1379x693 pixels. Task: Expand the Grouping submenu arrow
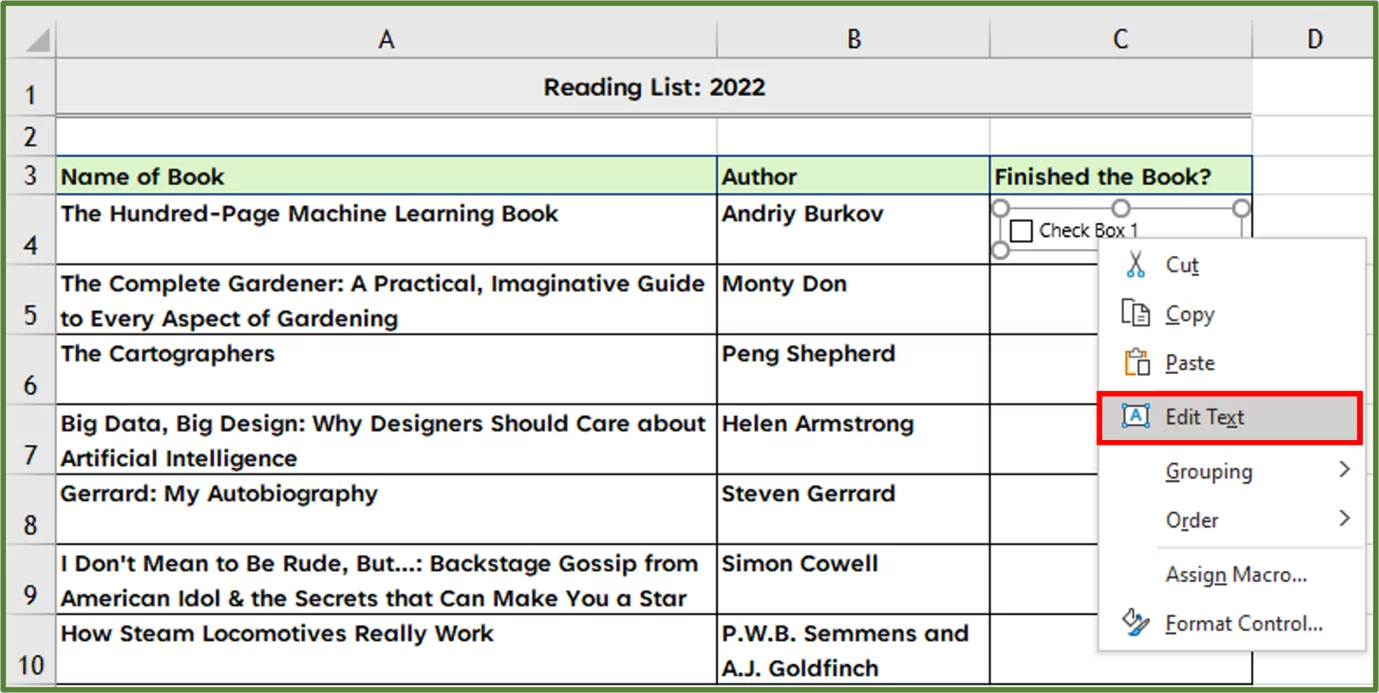[x=1345, y=469]
